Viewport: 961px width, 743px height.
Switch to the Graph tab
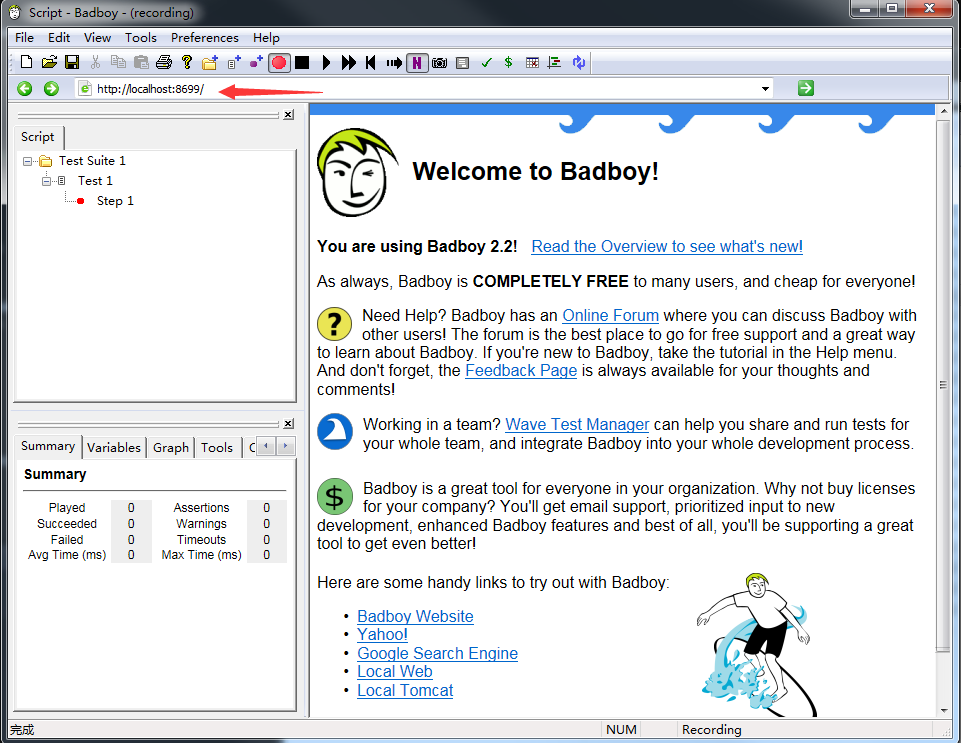click(x=171, y=448)
